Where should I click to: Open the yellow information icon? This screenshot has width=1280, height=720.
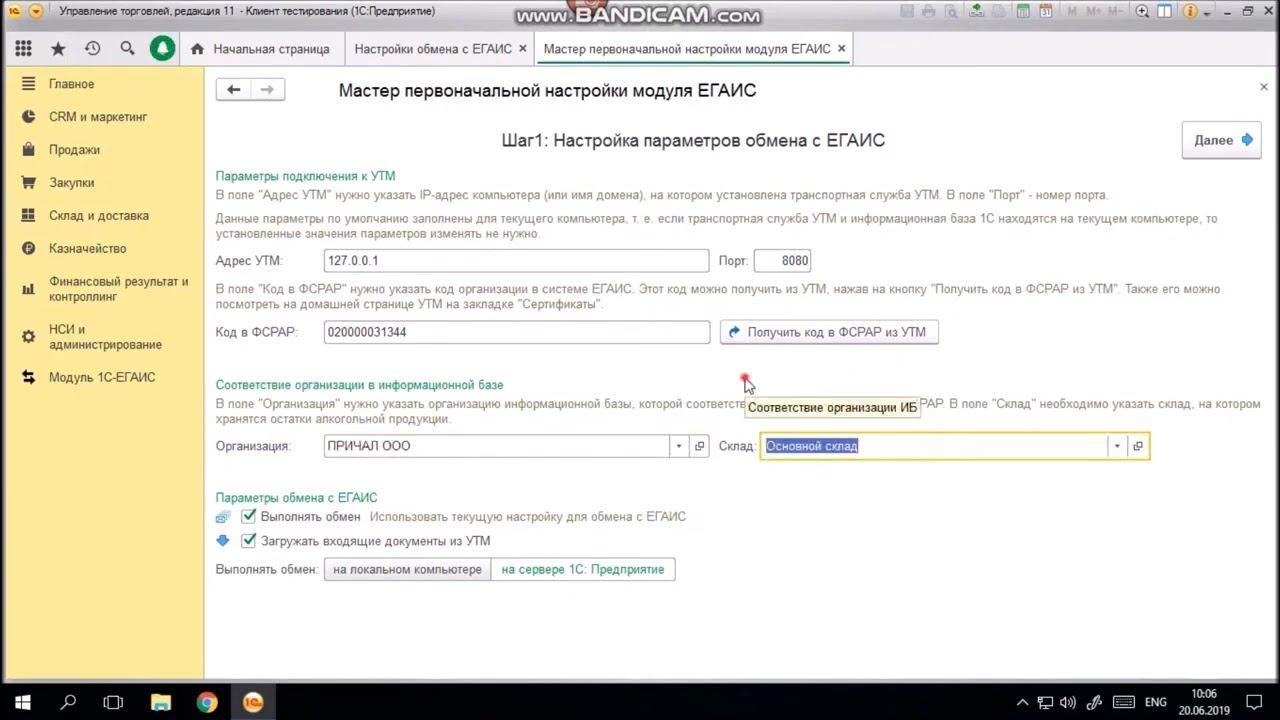click(1192, 12)
